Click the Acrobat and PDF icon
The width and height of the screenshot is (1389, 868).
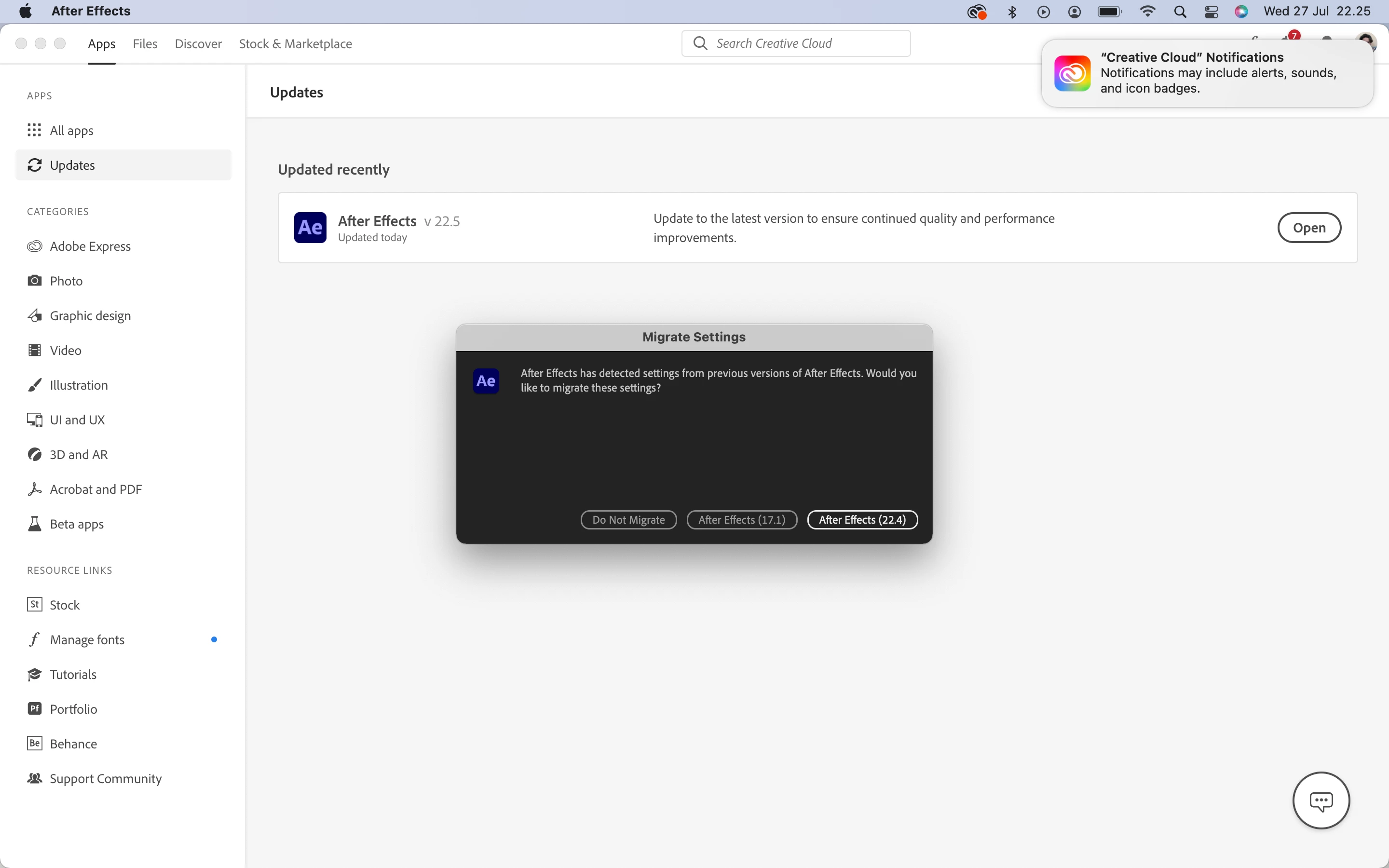click(34, 489)
